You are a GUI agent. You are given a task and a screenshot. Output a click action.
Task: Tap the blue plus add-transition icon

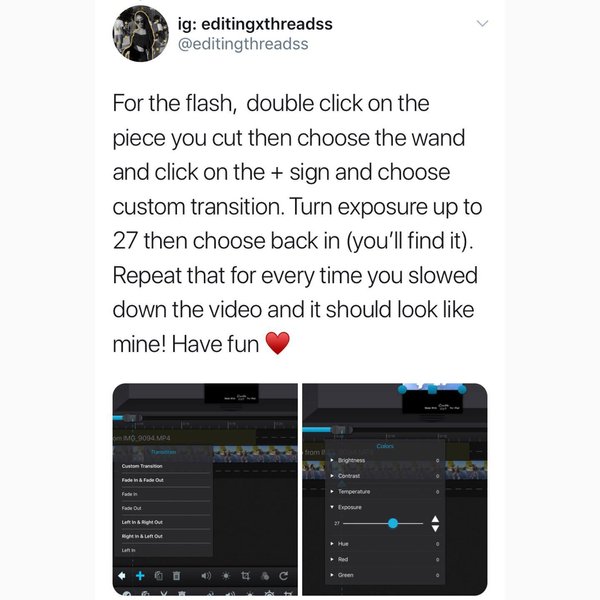(140, 575)
